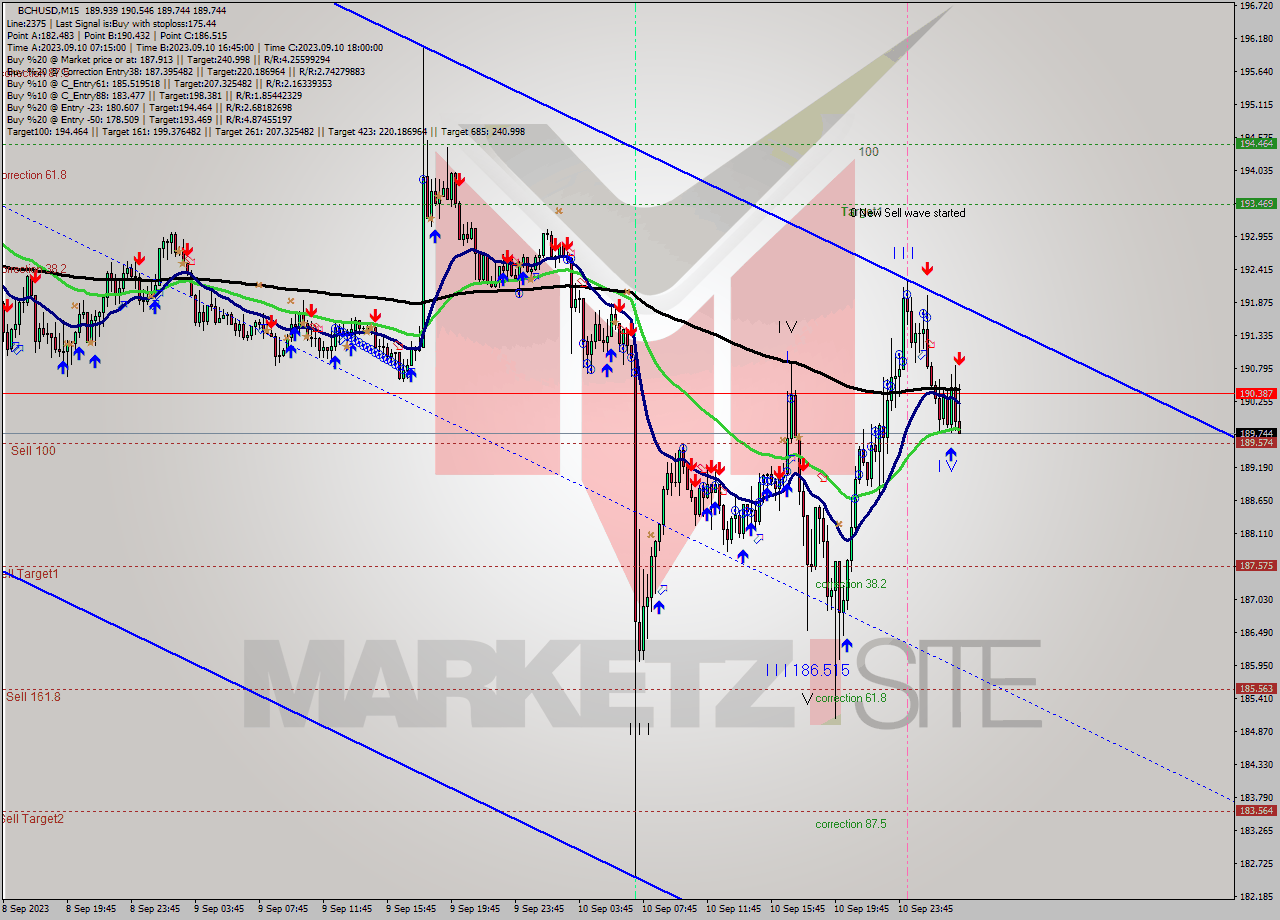Click the gray '100' Fibonacci label
The height and width of the screenshot is (920, 1280).
pyautogui.click(x=868, y=152)
